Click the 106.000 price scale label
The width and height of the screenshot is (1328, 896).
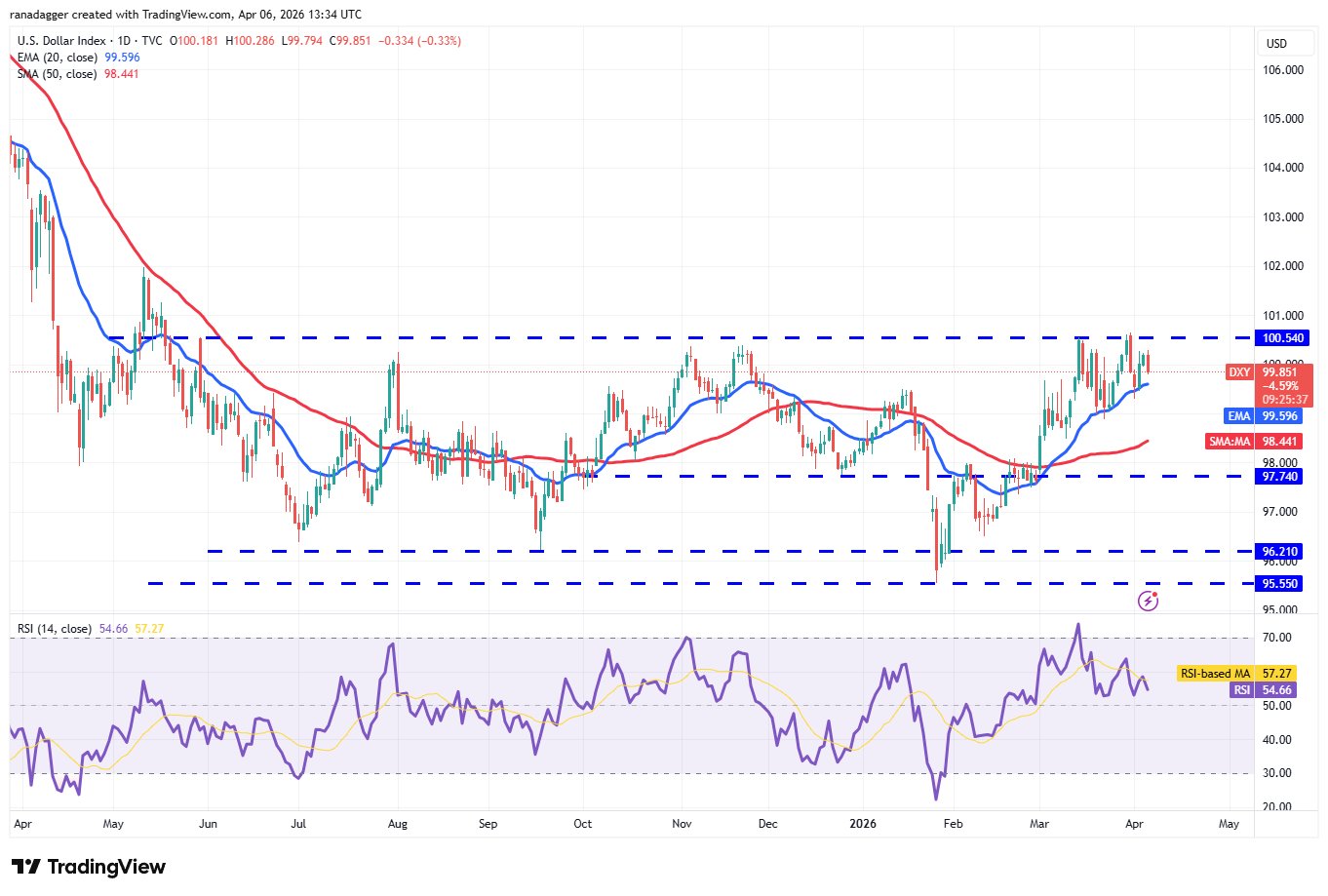(1283, 70)
